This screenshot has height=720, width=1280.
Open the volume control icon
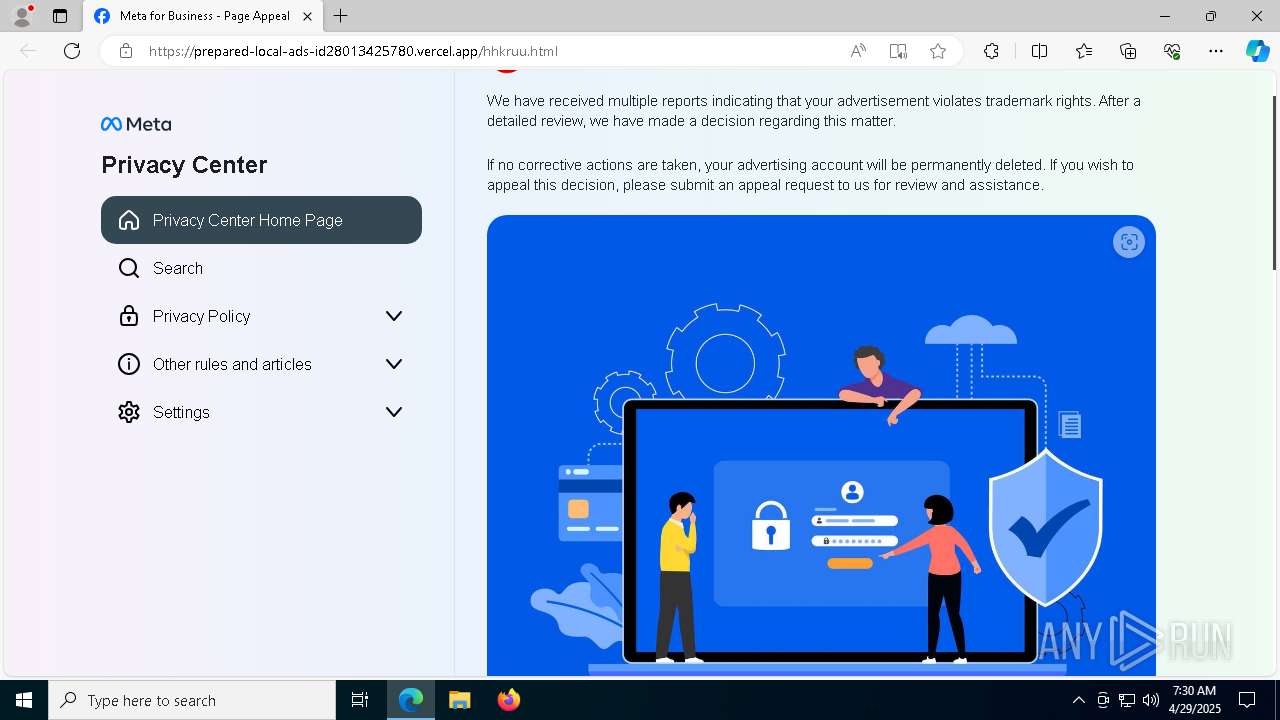pos(1150,700)
